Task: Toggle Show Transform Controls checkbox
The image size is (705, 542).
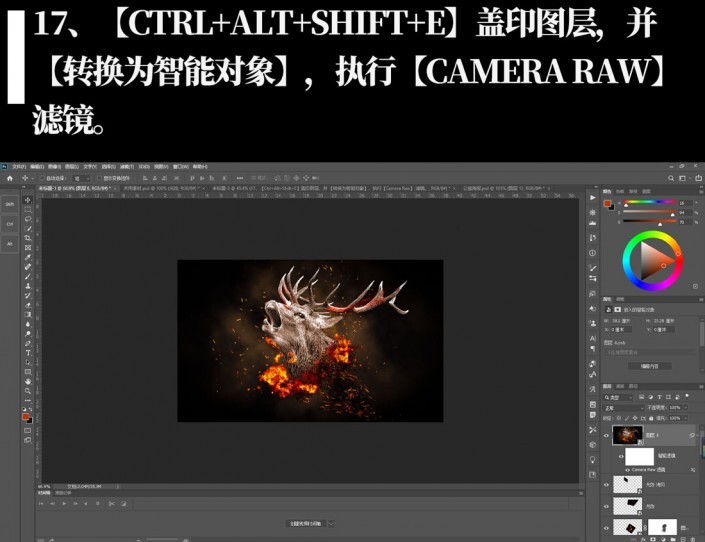Action: pyautogui.click(x=99, y=179)
